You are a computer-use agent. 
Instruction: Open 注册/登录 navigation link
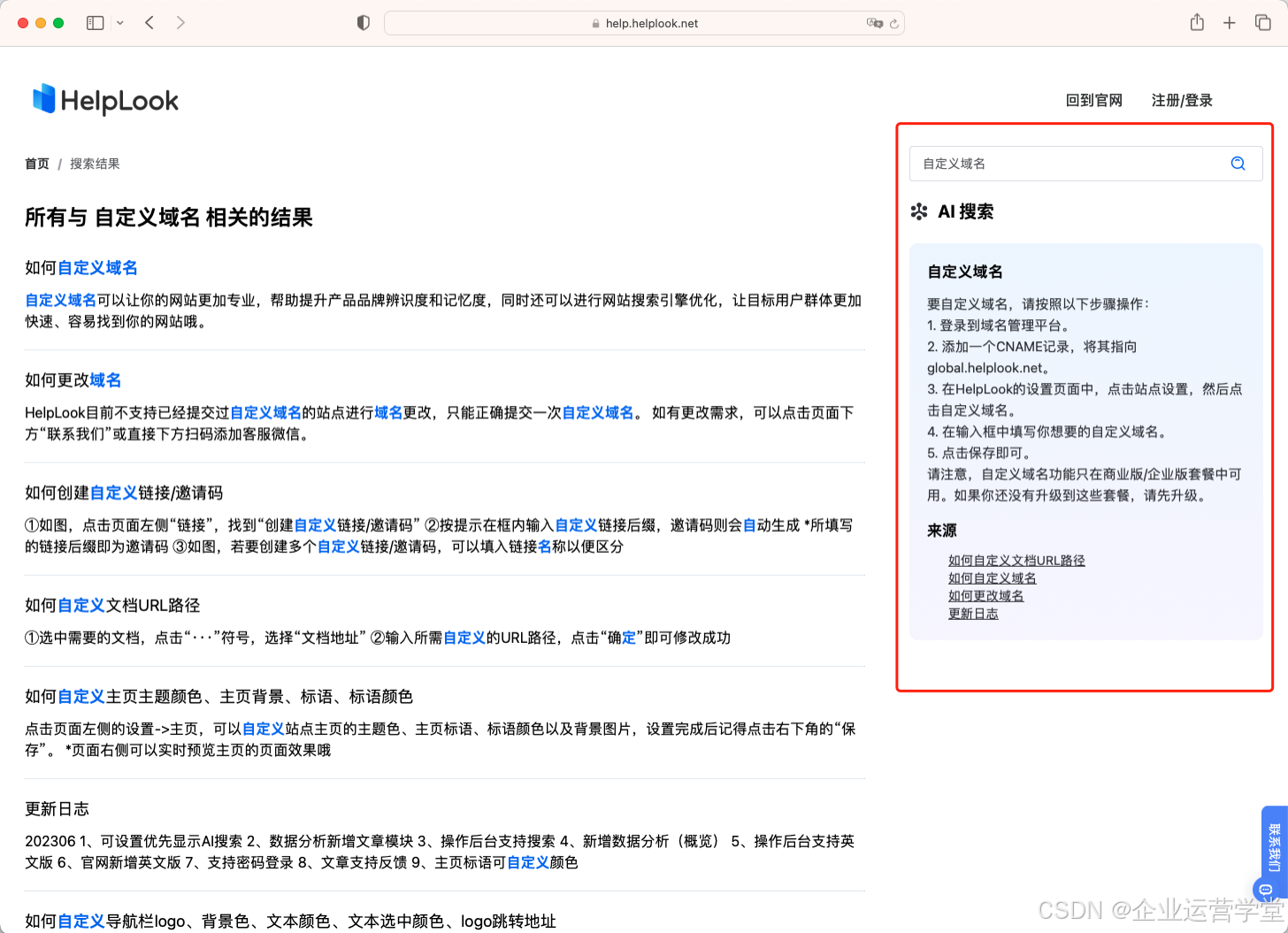(x=1182, y=100)
